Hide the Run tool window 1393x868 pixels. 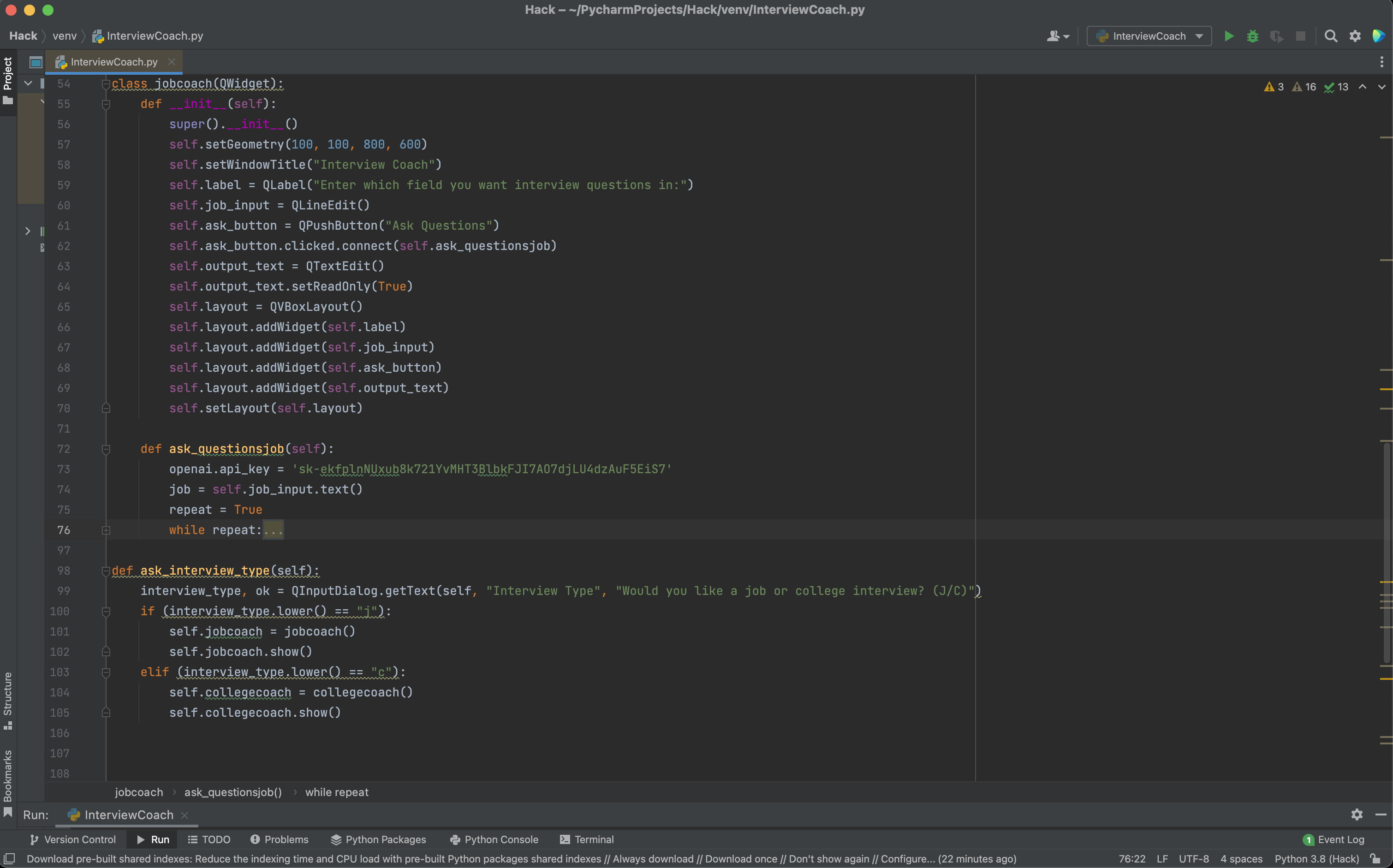pos(1381,814)
